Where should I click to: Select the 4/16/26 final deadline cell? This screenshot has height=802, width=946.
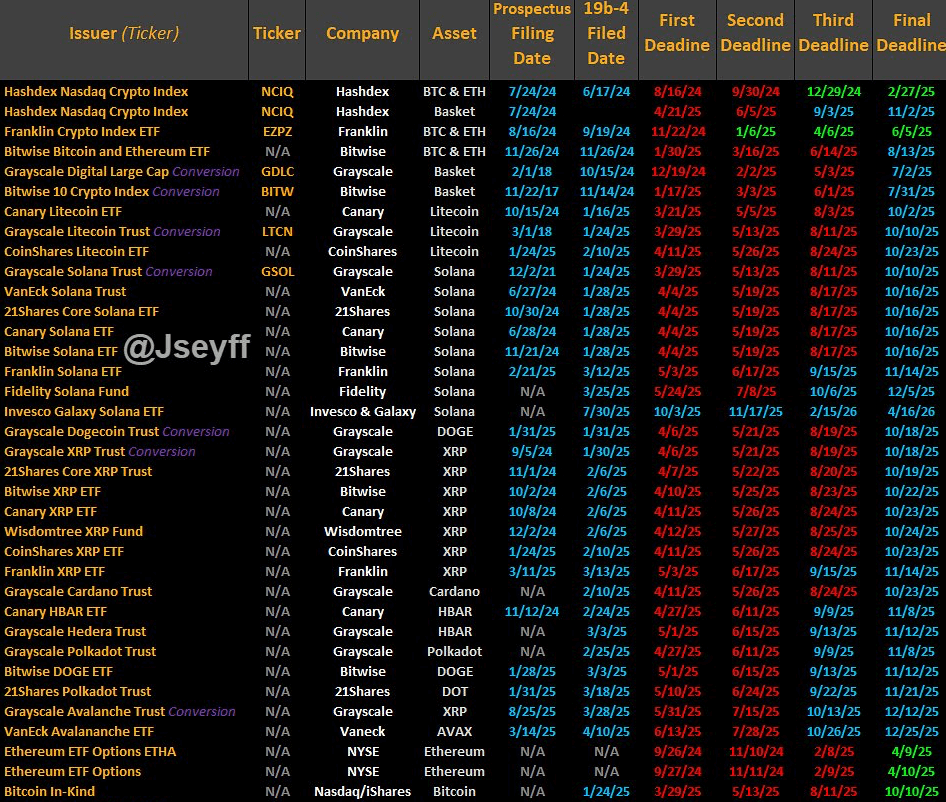tap(911, 412)
